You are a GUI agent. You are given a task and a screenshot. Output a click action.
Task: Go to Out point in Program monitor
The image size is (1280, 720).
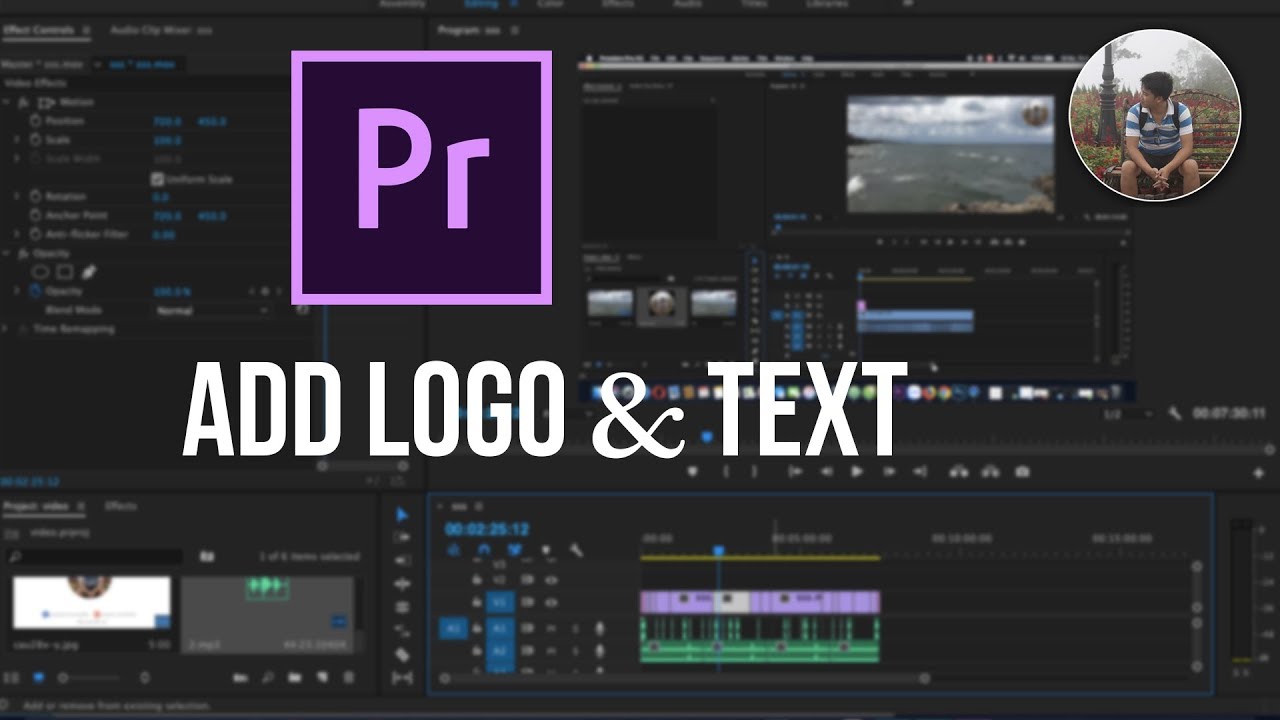[920, 471]
